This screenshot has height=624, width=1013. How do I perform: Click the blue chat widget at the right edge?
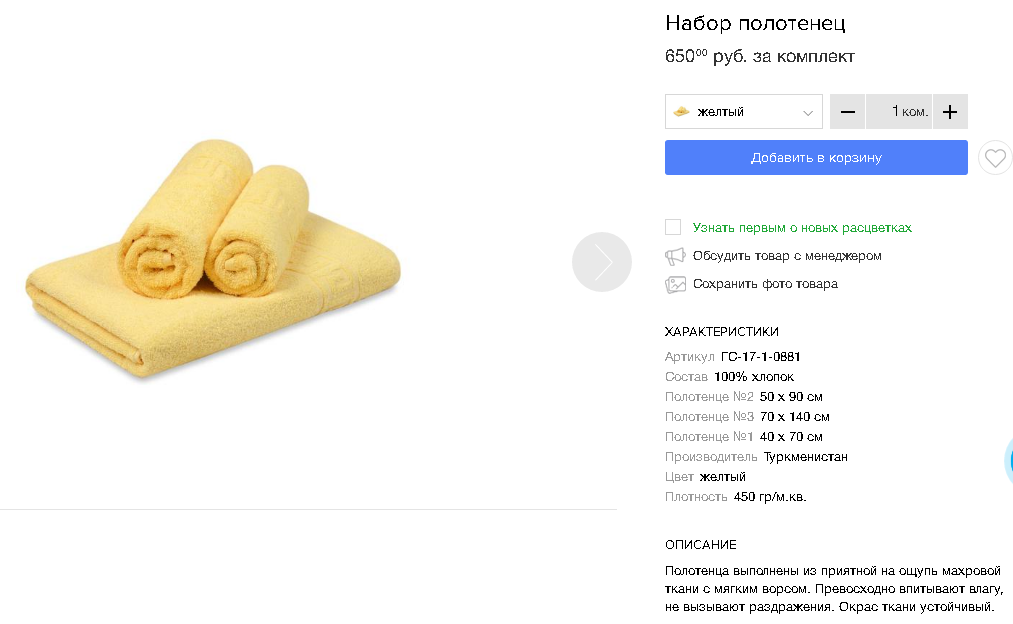tap(1008, 458)
